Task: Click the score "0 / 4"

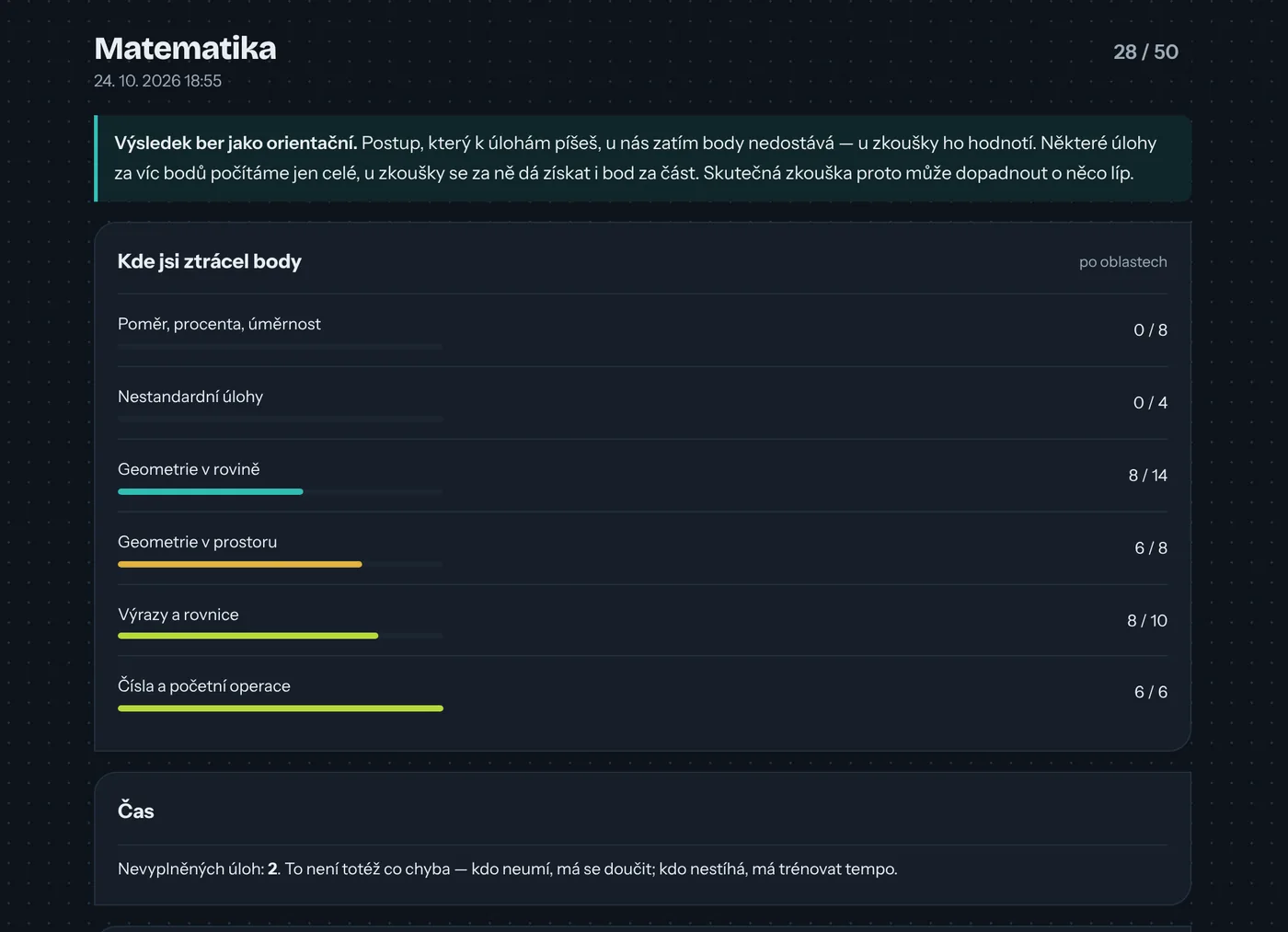Action: coord(1150,403)
